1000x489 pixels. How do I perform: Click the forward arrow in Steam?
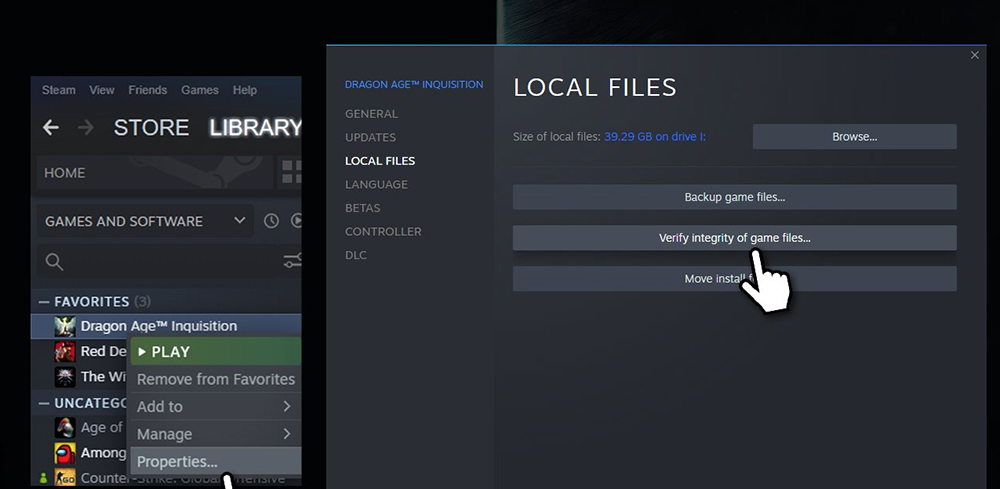point(85,128)
